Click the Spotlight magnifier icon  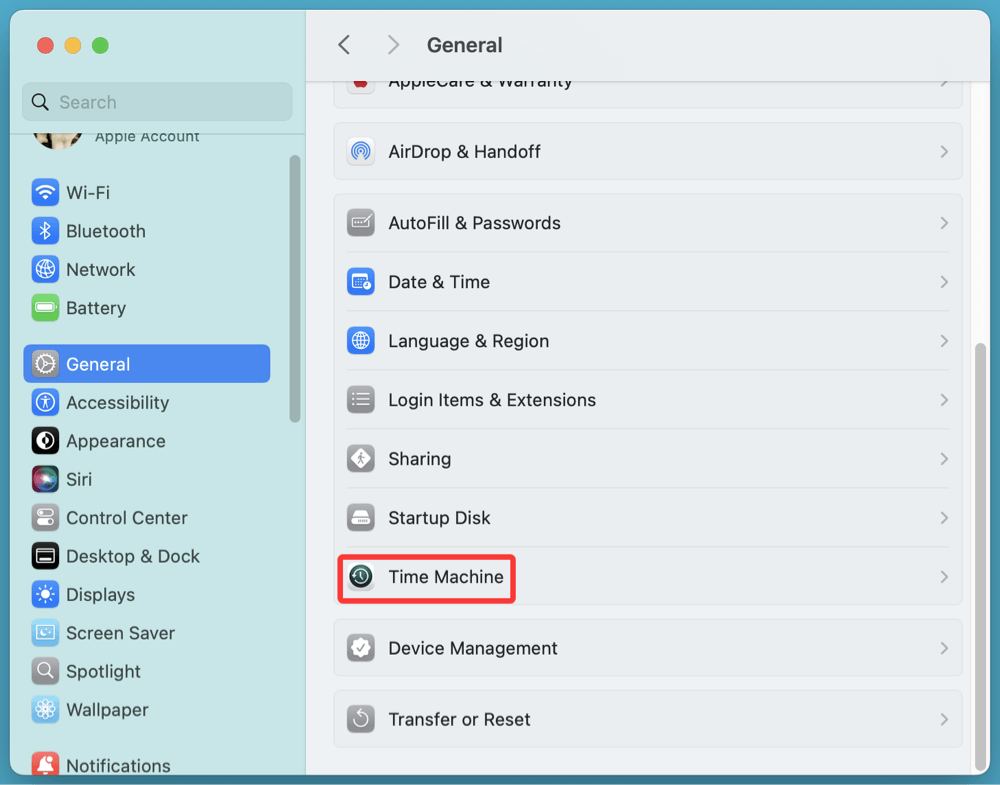45,671
